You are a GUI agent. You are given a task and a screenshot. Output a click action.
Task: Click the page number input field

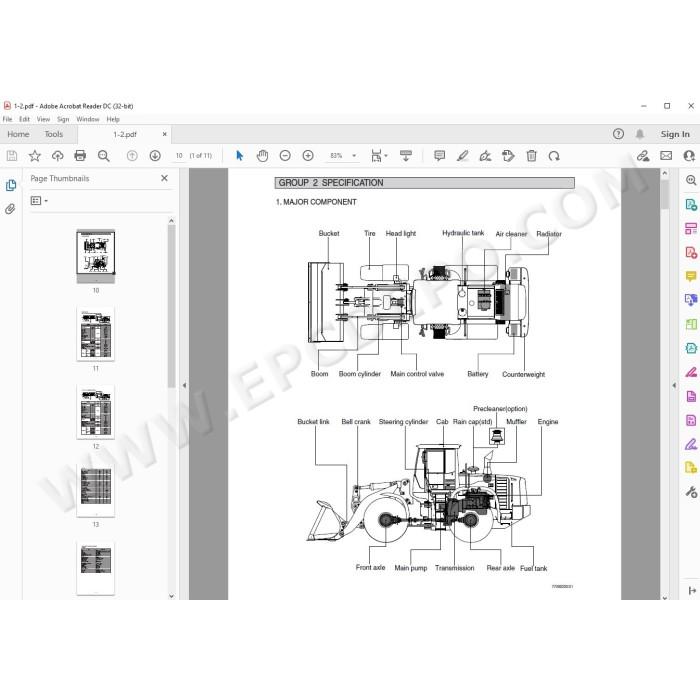179,156
